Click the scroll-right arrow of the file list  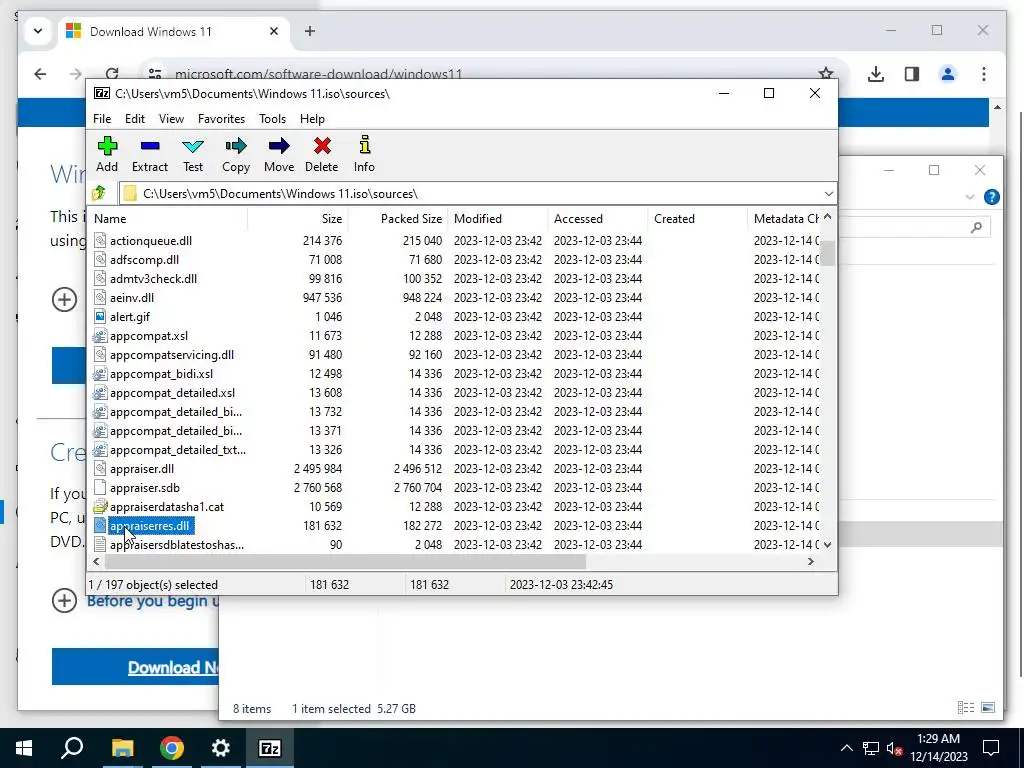click(x=810, y=562)
